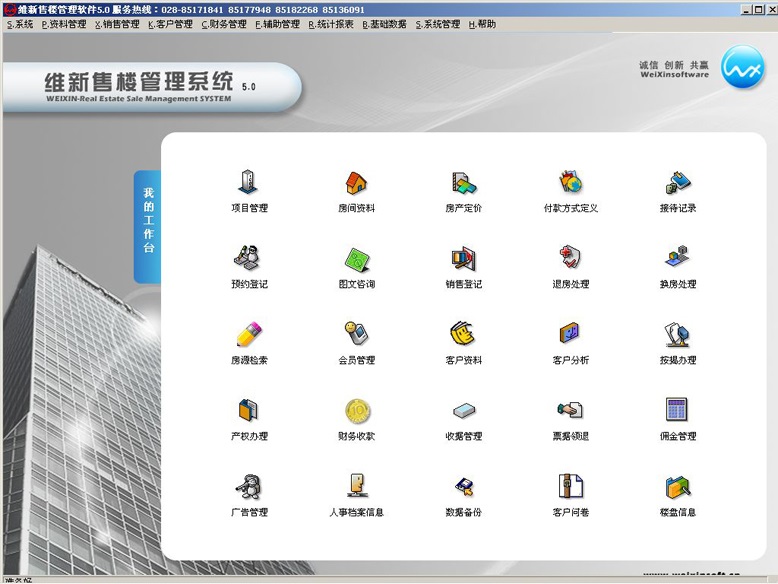The height and width of the screenshot is (584, 778).
Task: Open the 销售管理 menu in menu bar
Action: (117, 24)
